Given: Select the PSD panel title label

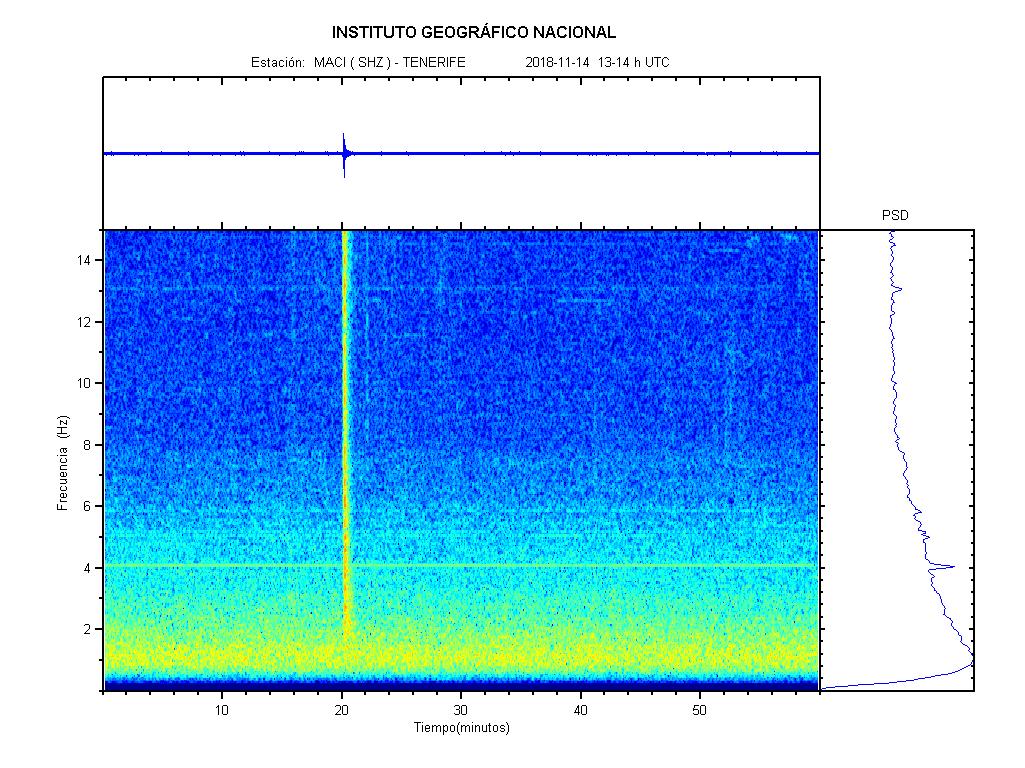Looking at the screenshot, I should tap(895, 215).
